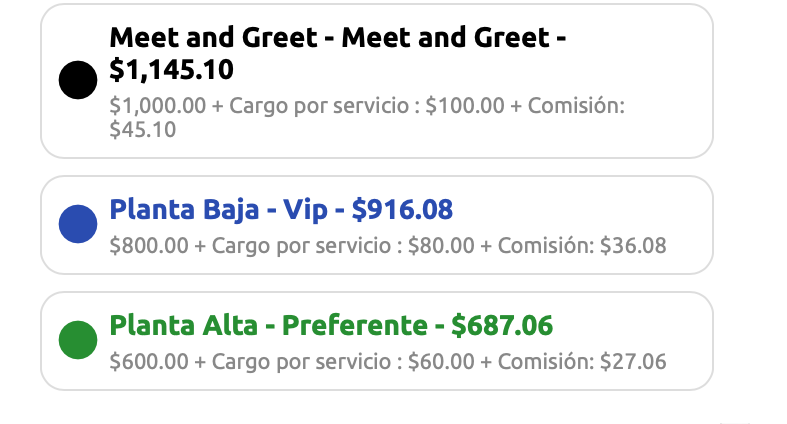Choose the Planta Baja Vip ticket card

pyautogui.click(x=377, y=225)
